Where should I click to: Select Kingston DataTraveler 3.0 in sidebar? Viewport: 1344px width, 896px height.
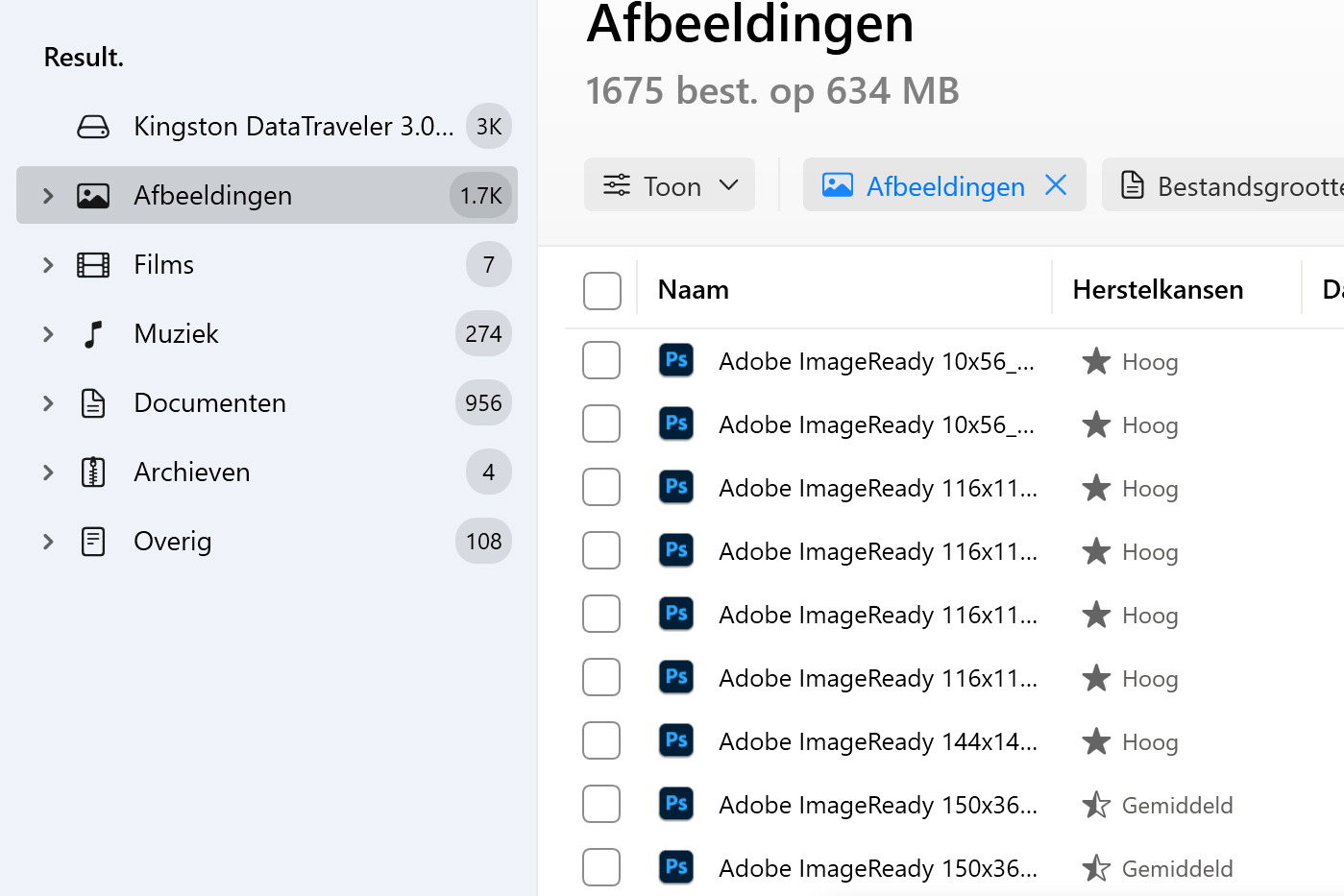[x=267, y=127]
